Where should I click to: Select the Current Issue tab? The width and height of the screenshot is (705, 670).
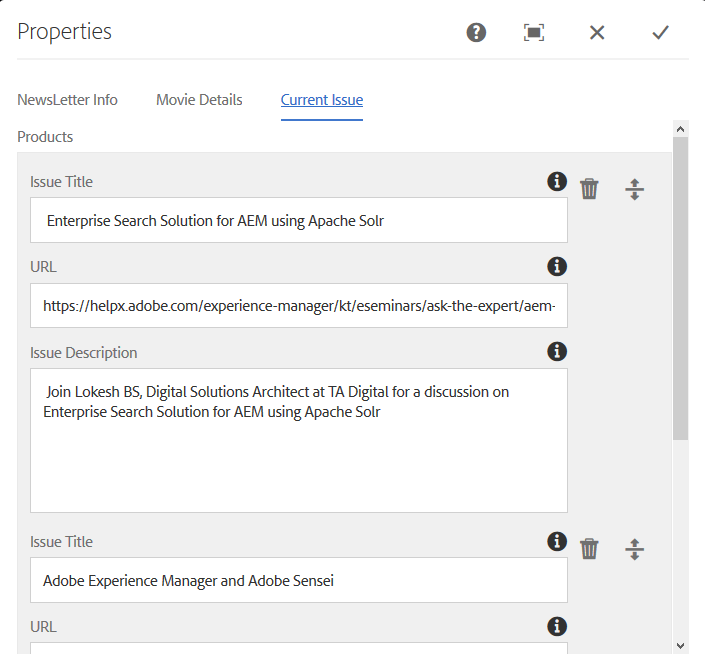tap(321, 100)
